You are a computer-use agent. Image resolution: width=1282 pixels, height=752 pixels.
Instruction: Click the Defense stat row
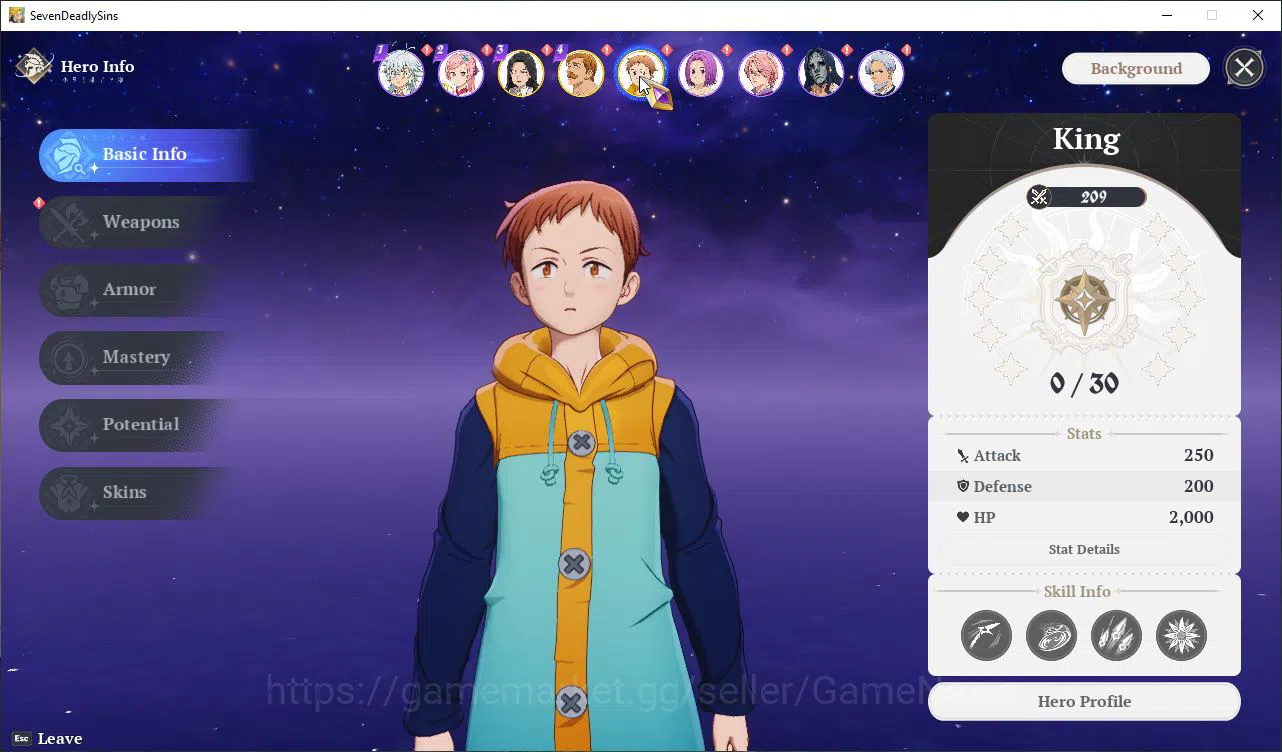[x=1084, y=486]
